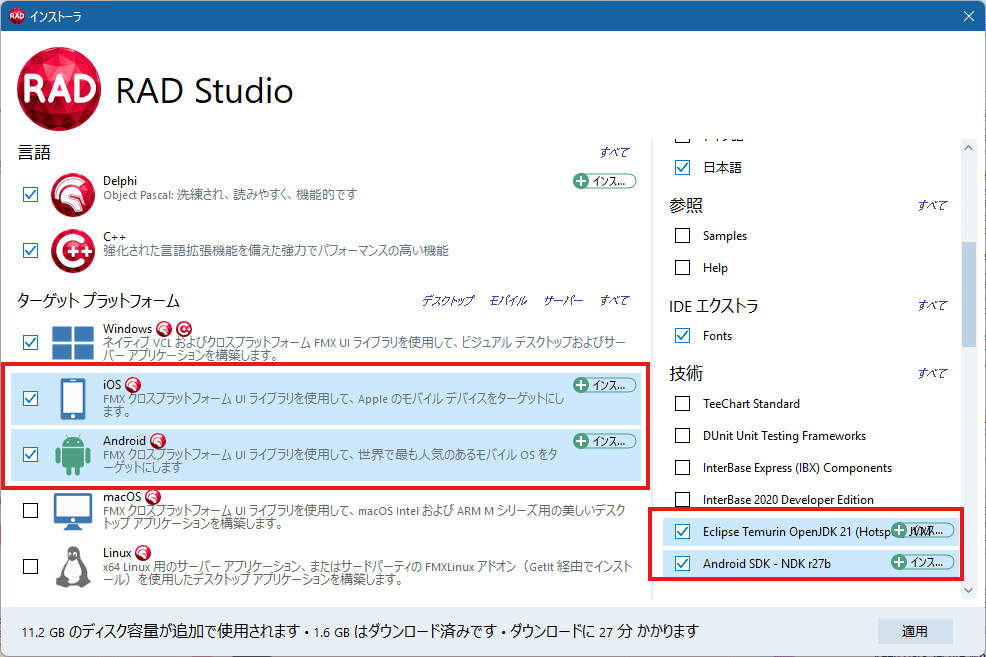Uncheck Eclipse Temurin OpenJDK 21 checkbox

pyautogui.click(x=682, y=532)
